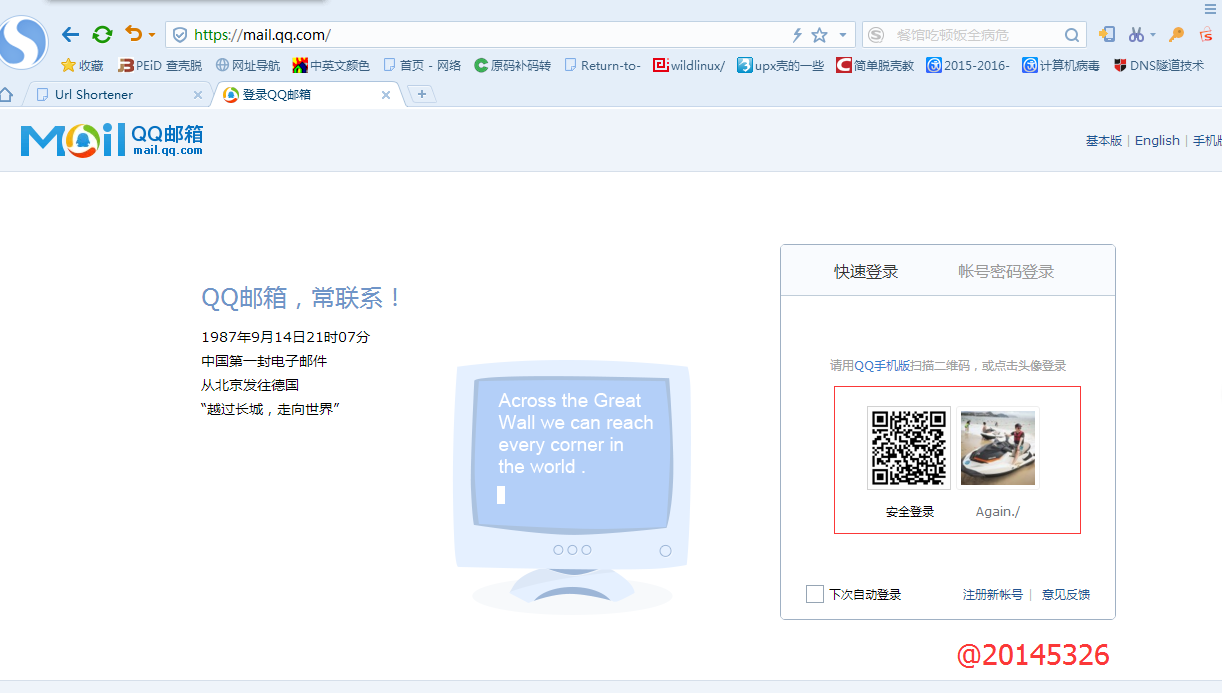Click the magnifier search icon

[1072, 35]
